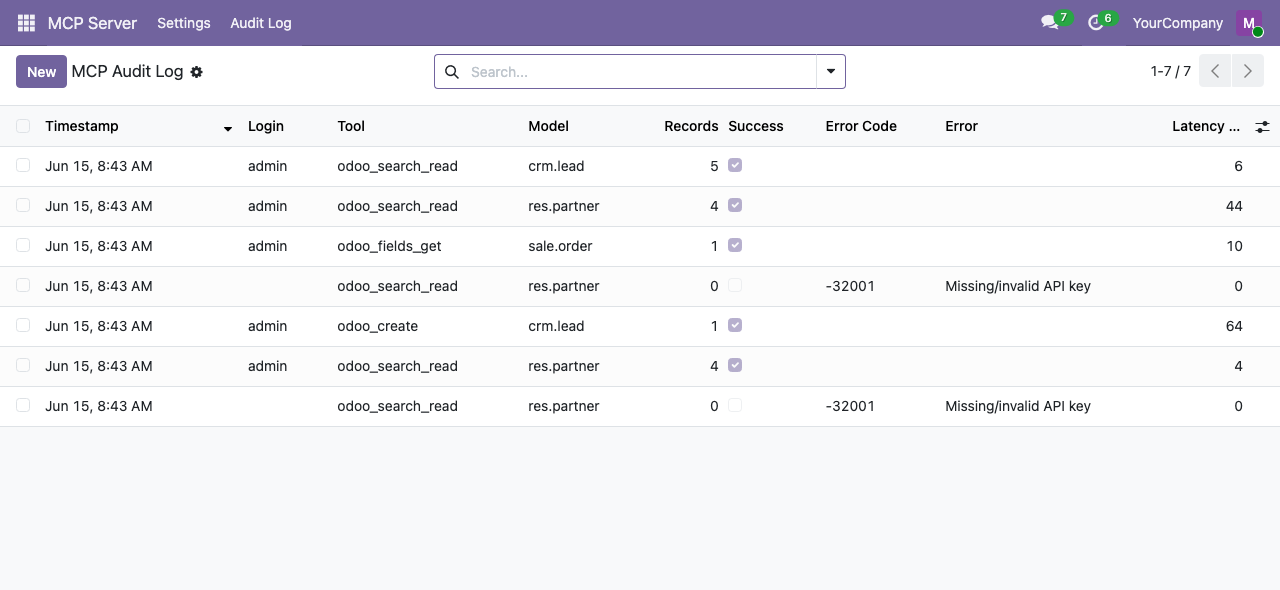1280x590 pixels.
Task: Open the conversations messages icon
Action: pos(1049,23)
